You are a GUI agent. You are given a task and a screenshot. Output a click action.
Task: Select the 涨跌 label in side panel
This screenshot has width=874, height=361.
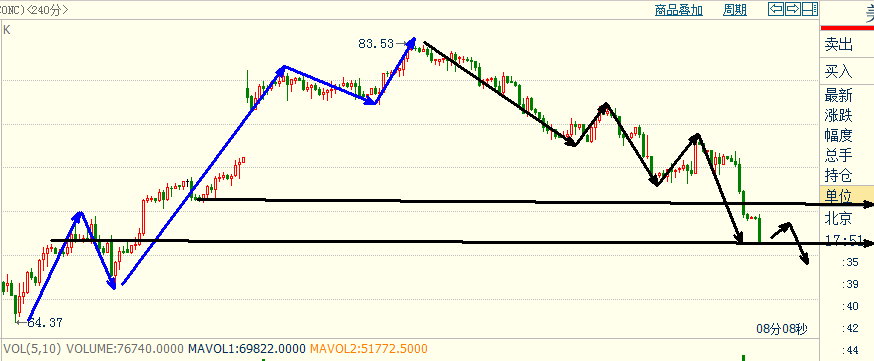(839, 115)
